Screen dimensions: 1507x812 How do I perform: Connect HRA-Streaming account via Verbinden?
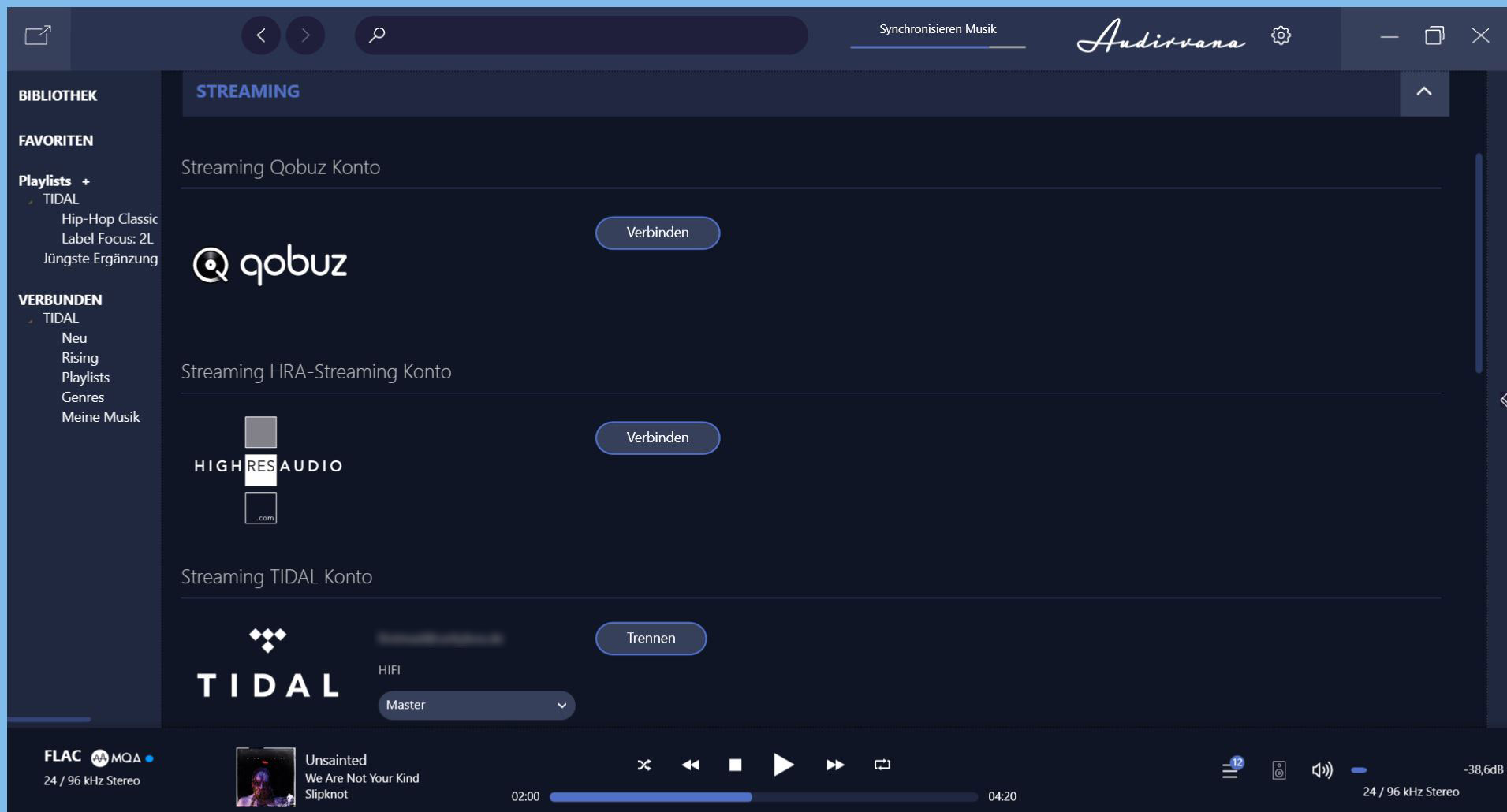[x=657, y=438]
